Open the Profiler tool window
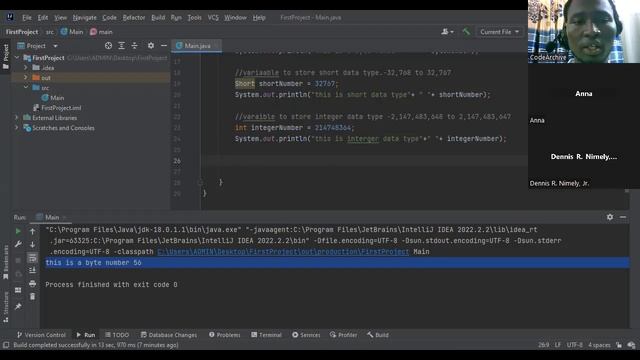The width and height of the screenshot is (640, 360). point(343,335)
